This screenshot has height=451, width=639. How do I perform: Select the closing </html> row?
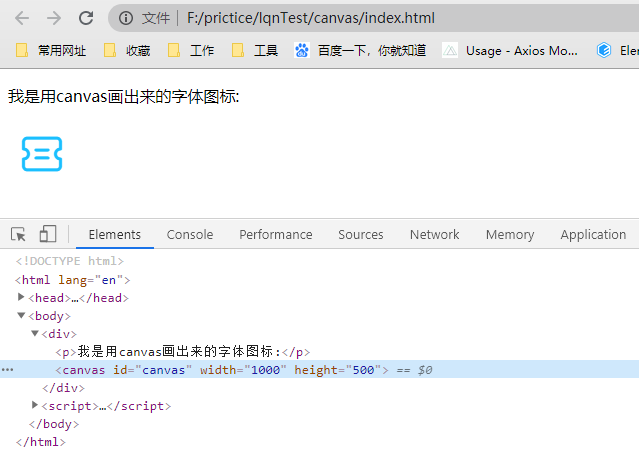point(40,442)
